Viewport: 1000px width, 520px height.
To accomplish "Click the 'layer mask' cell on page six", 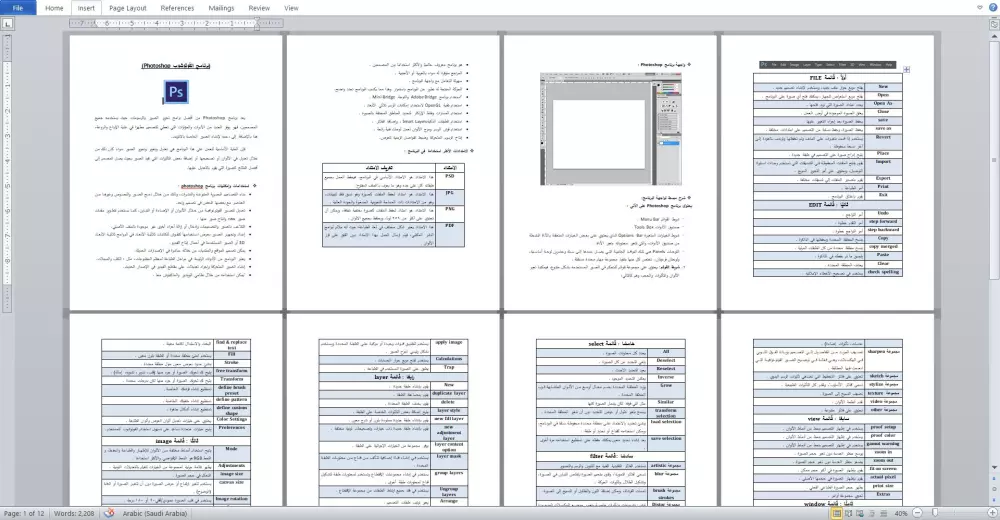I will (450, 461).
